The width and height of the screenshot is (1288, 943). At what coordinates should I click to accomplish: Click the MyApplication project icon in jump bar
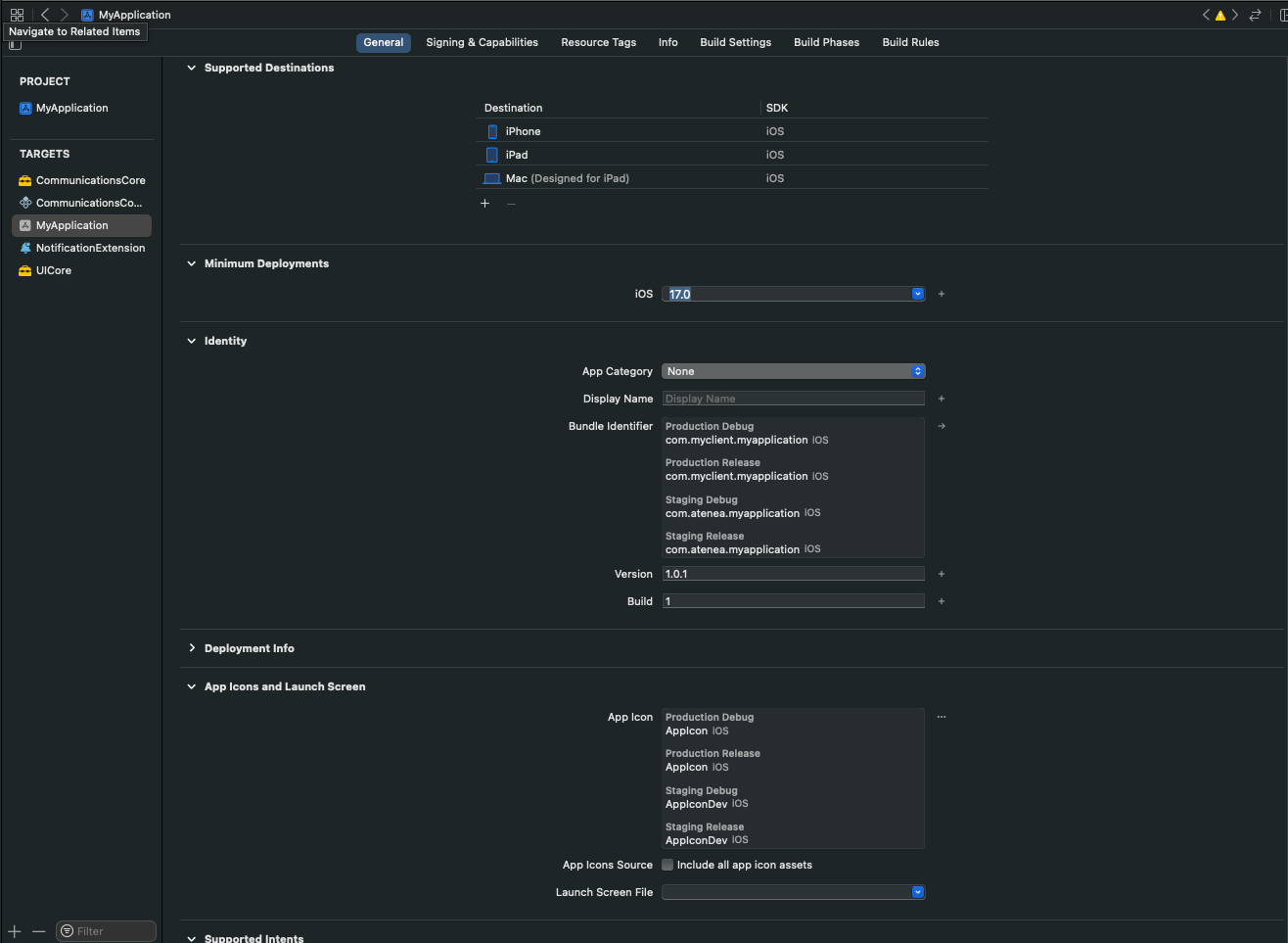[87, 15]
